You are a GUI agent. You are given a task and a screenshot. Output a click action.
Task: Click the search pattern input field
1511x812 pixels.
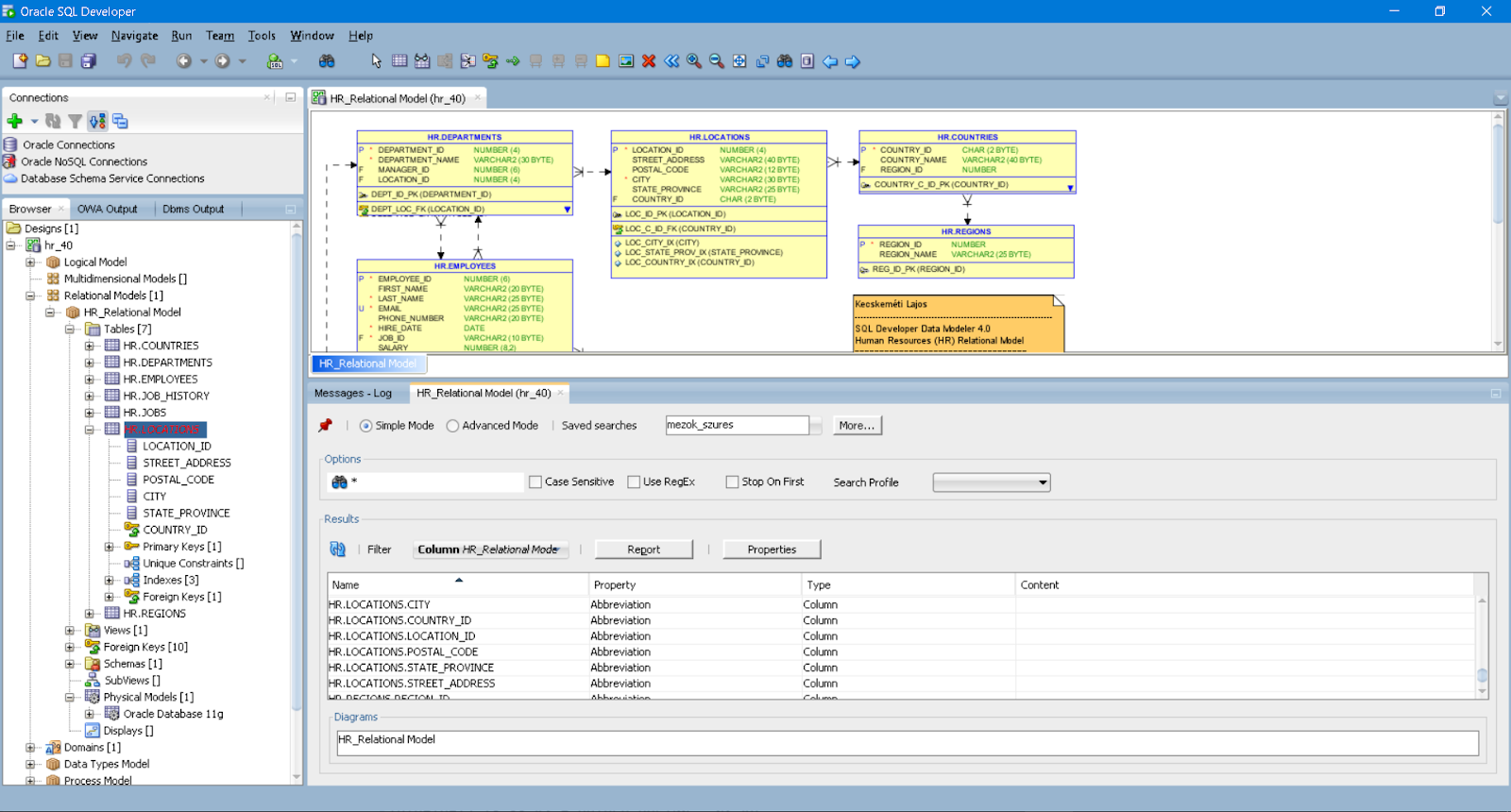pyautogui.click(x=435, y=482)
